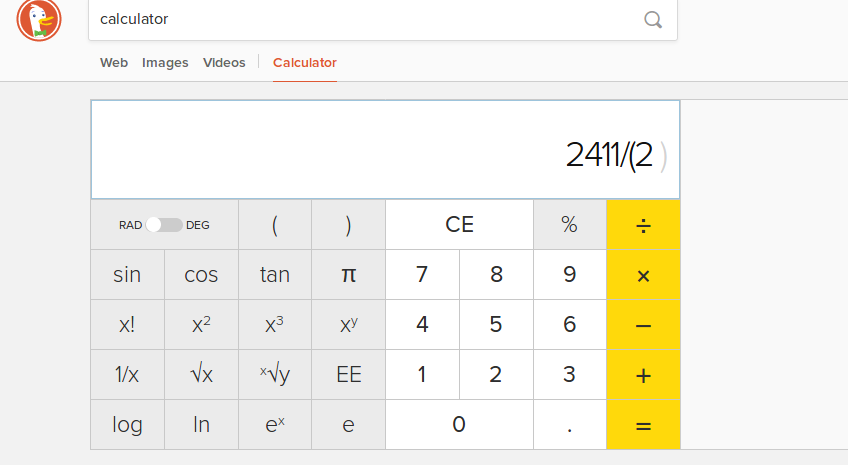Click the x squared button

click(x=201, y=324)
